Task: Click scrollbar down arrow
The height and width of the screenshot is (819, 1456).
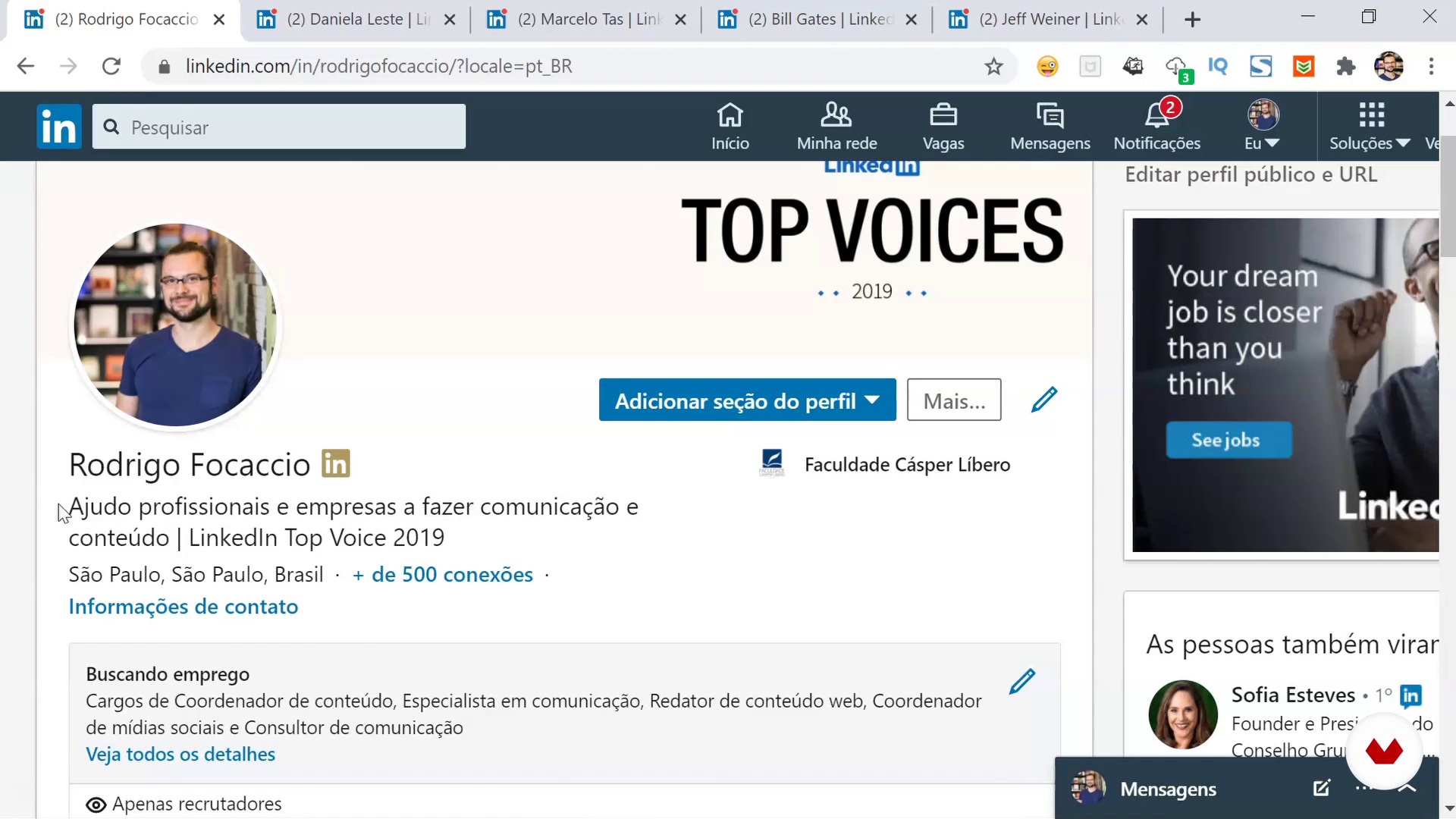Action: [1448, 808]
